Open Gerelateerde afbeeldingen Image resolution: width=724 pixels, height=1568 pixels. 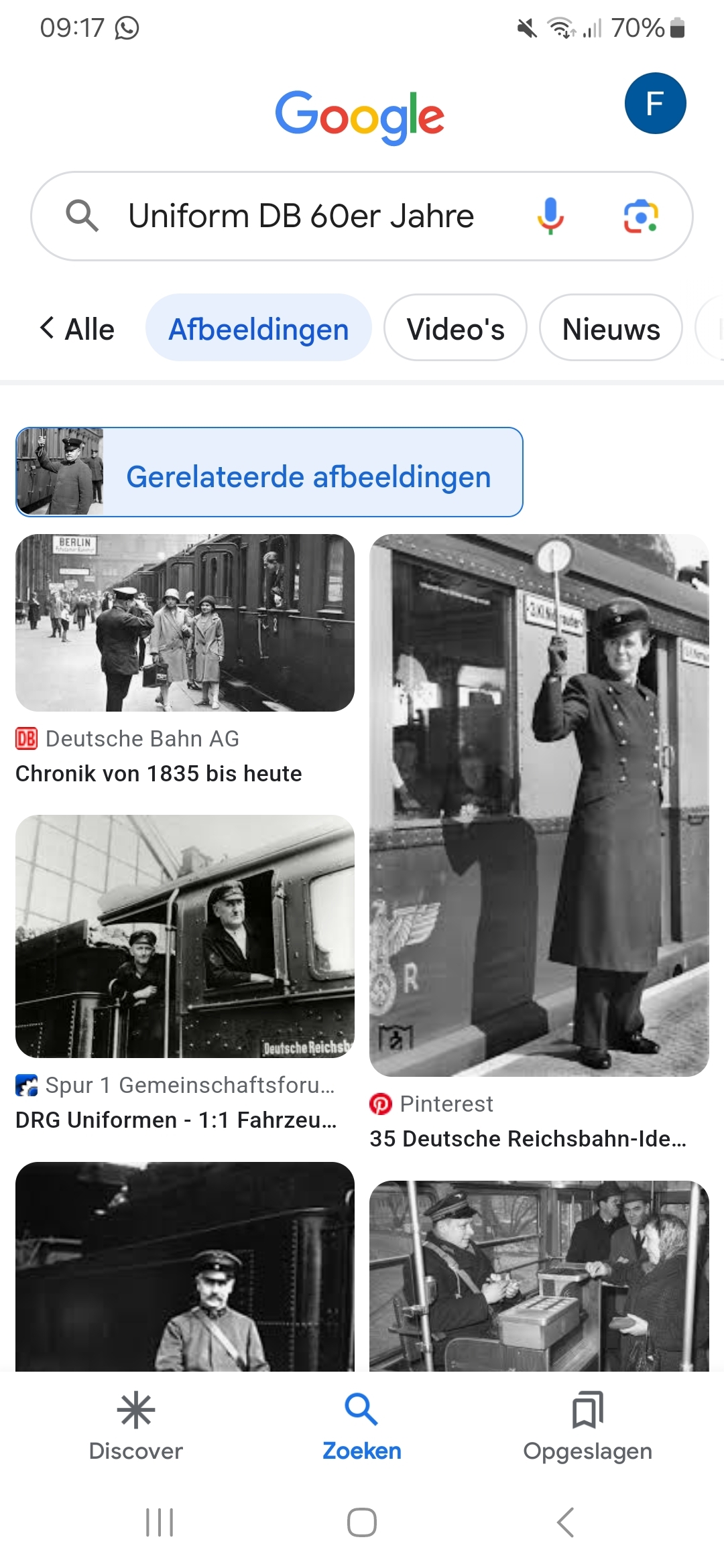coord(269,472)
